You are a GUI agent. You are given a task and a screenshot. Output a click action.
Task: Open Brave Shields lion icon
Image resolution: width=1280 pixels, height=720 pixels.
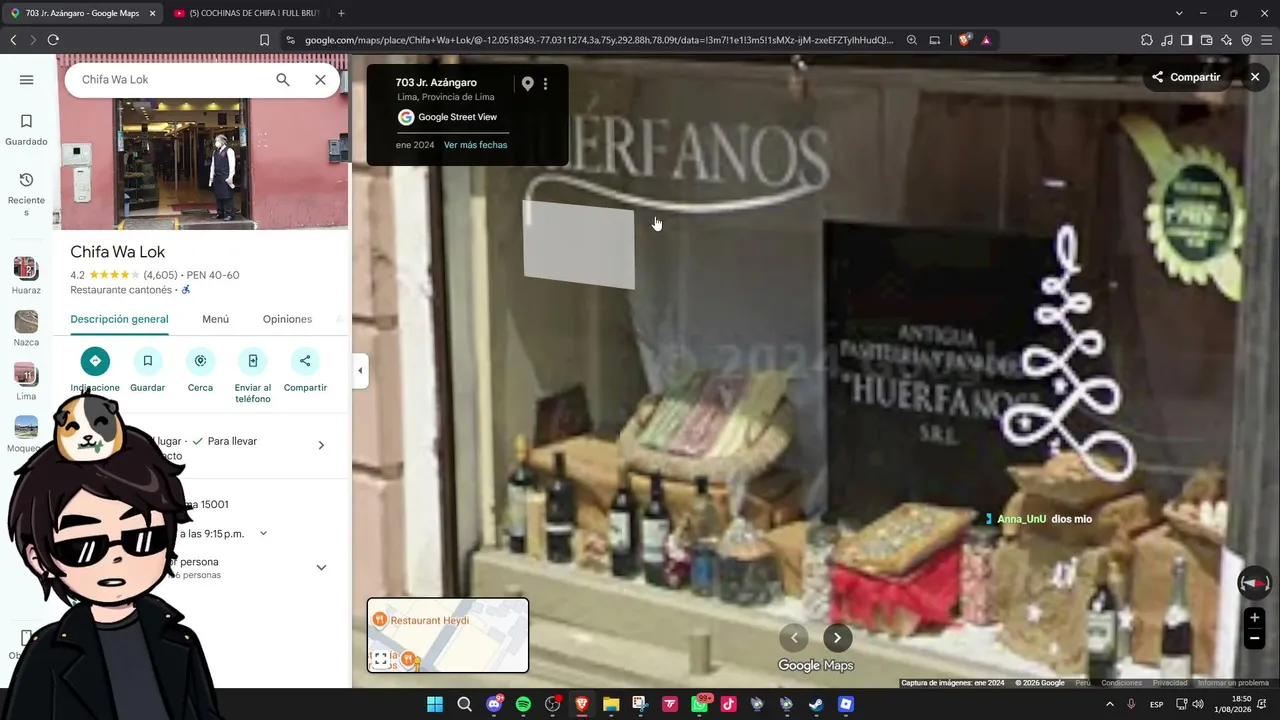pyautogui.click(x=964, y=40)
